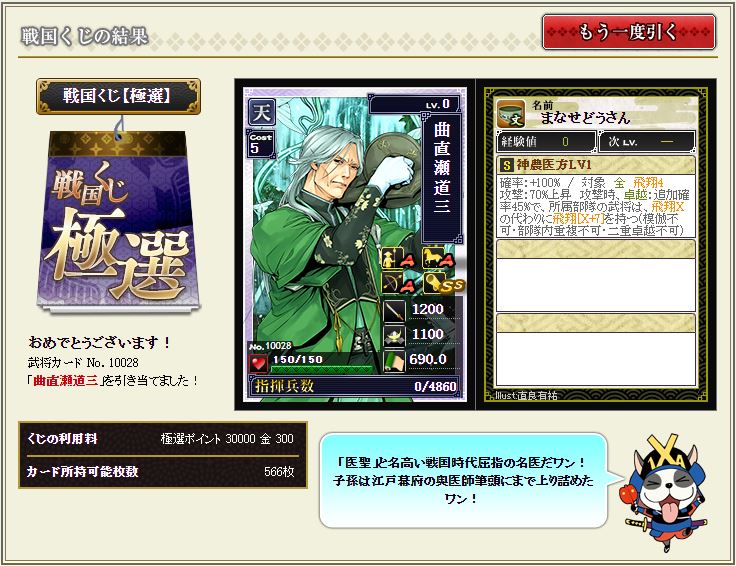This screenshot has width=736, height=566.
Task: Click the teacup 文 icon beside name
Action: [x=511, y=114]
